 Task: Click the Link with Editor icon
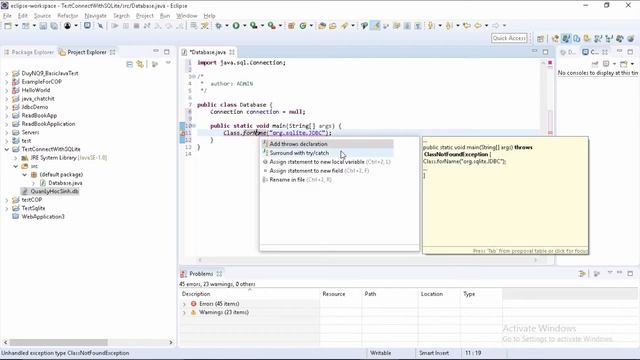tap(140, 64)
